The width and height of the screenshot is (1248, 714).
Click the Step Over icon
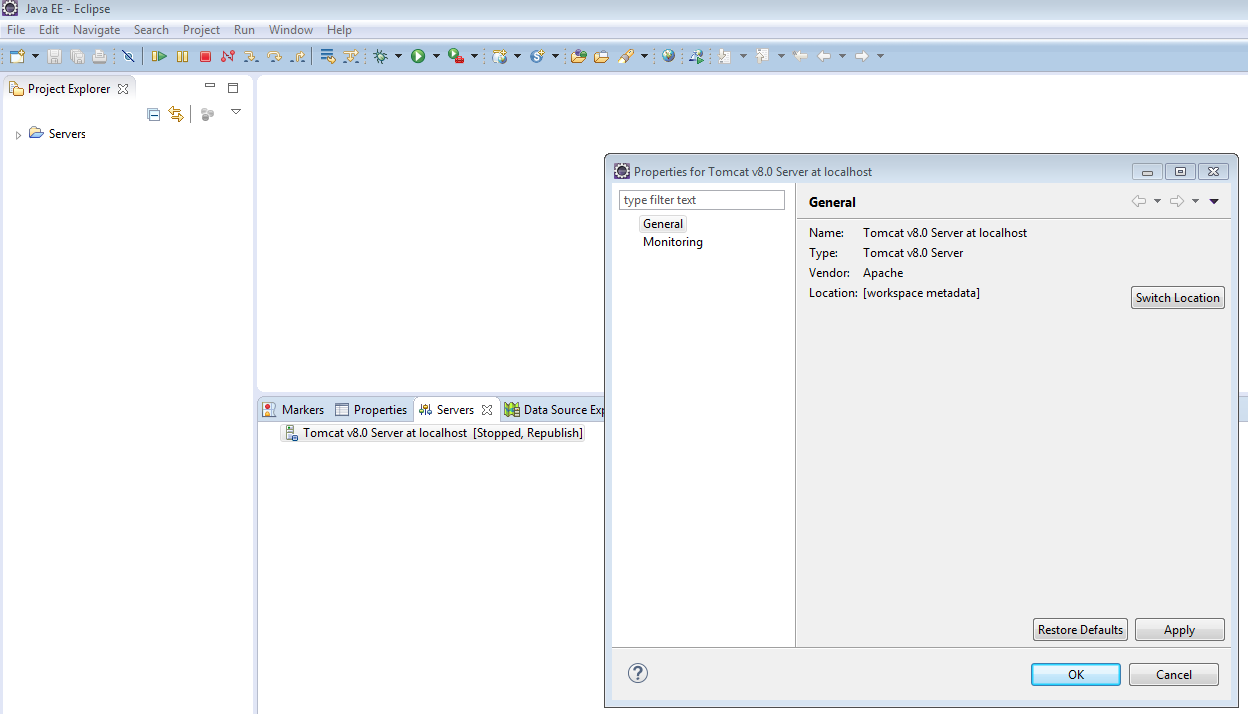coord(274,56)
